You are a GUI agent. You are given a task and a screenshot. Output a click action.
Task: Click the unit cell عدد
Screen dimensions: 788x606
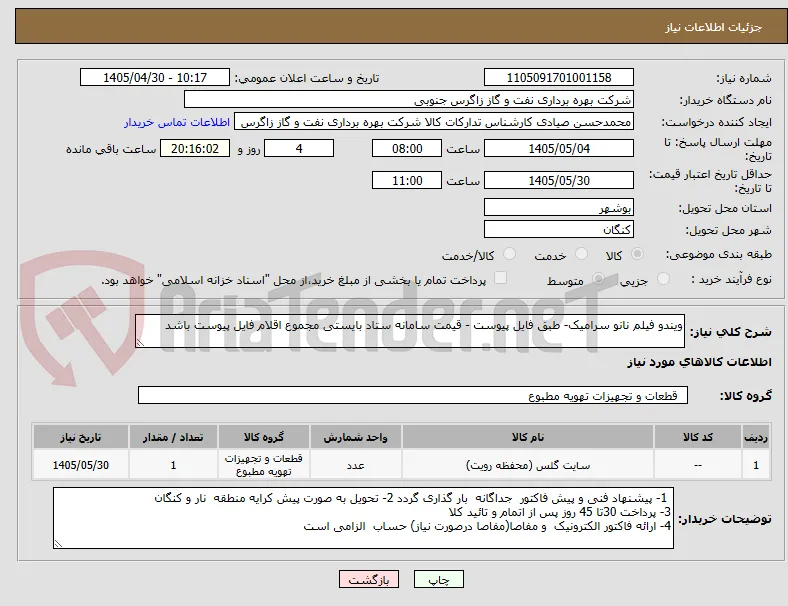[x=355, y=465]
